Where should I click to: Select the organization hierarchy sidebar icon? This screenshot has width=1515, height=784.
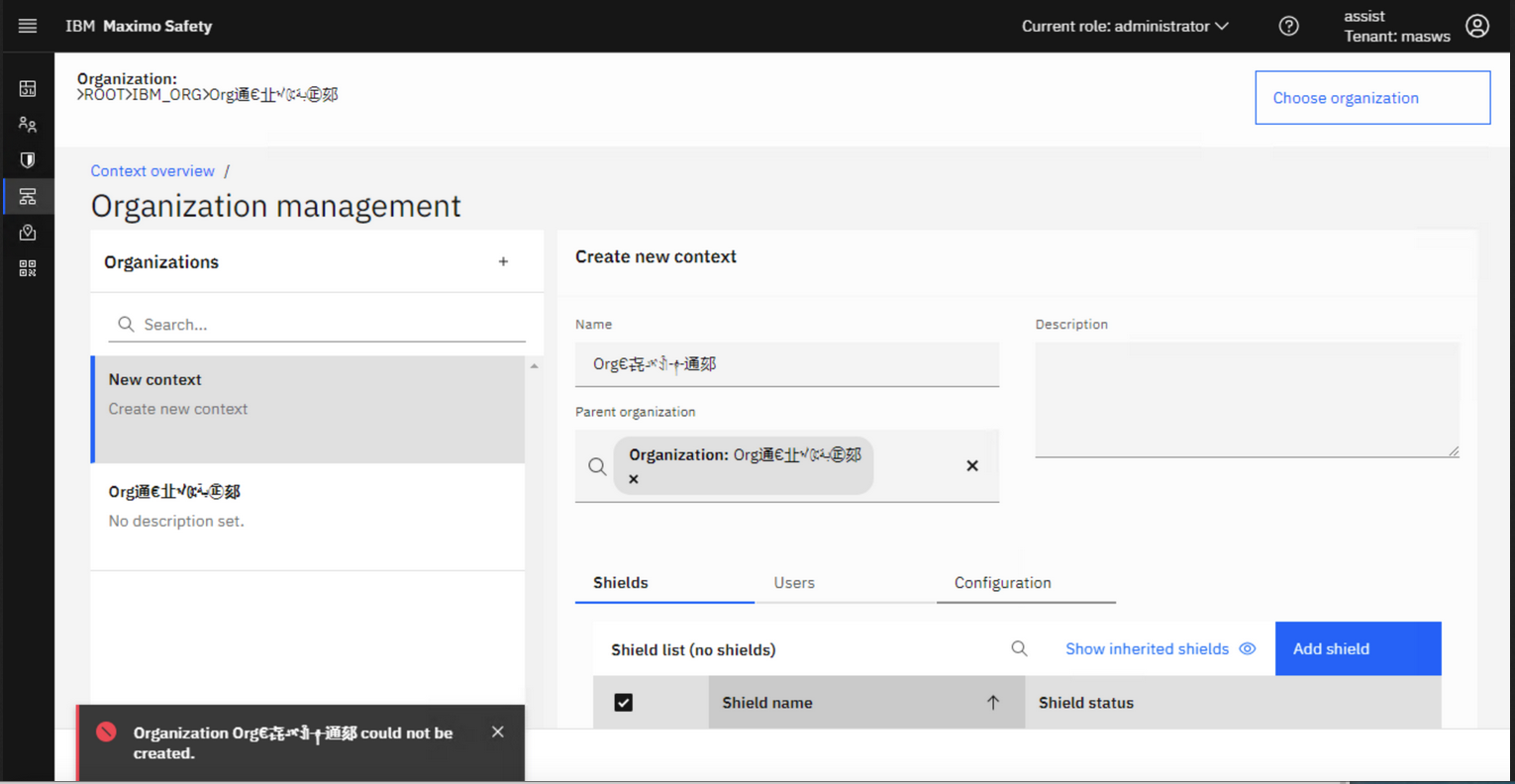point(28,196)
